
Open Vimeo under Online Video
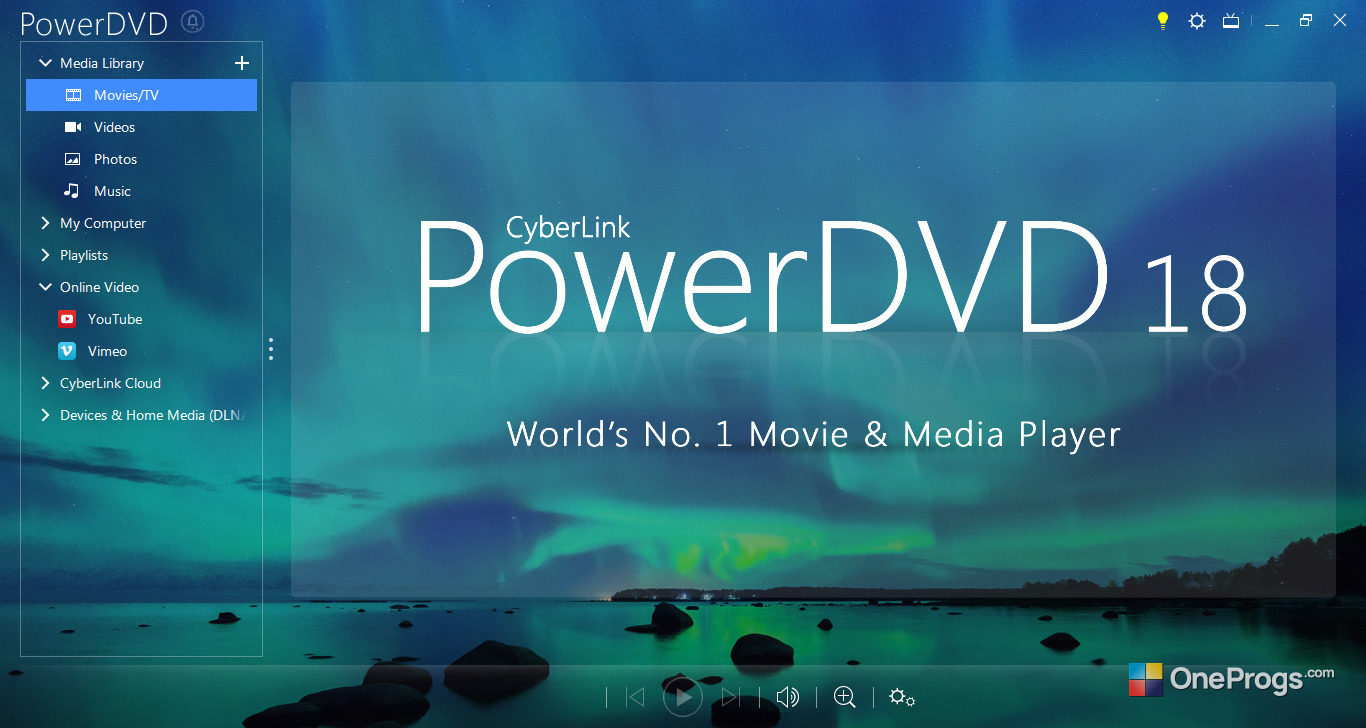141,351
